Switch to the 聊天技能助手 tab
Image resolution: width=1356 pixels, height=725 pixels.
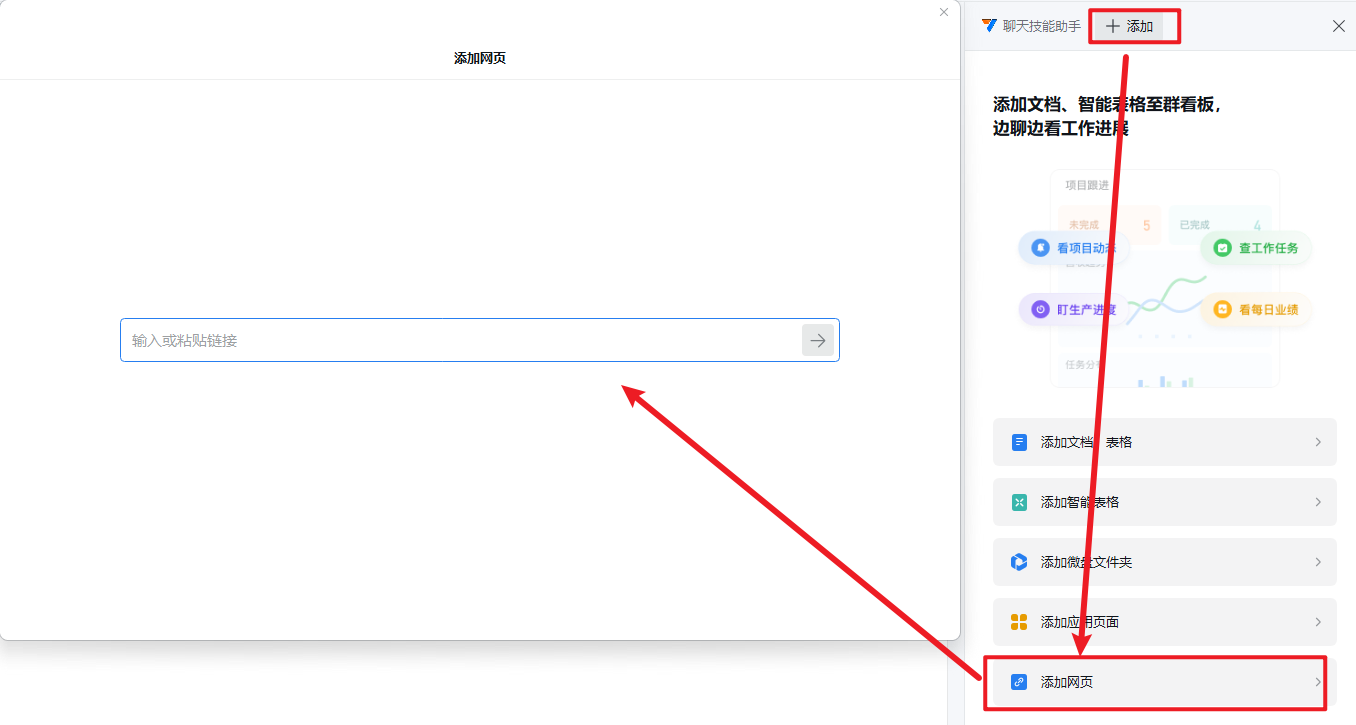1031,26
